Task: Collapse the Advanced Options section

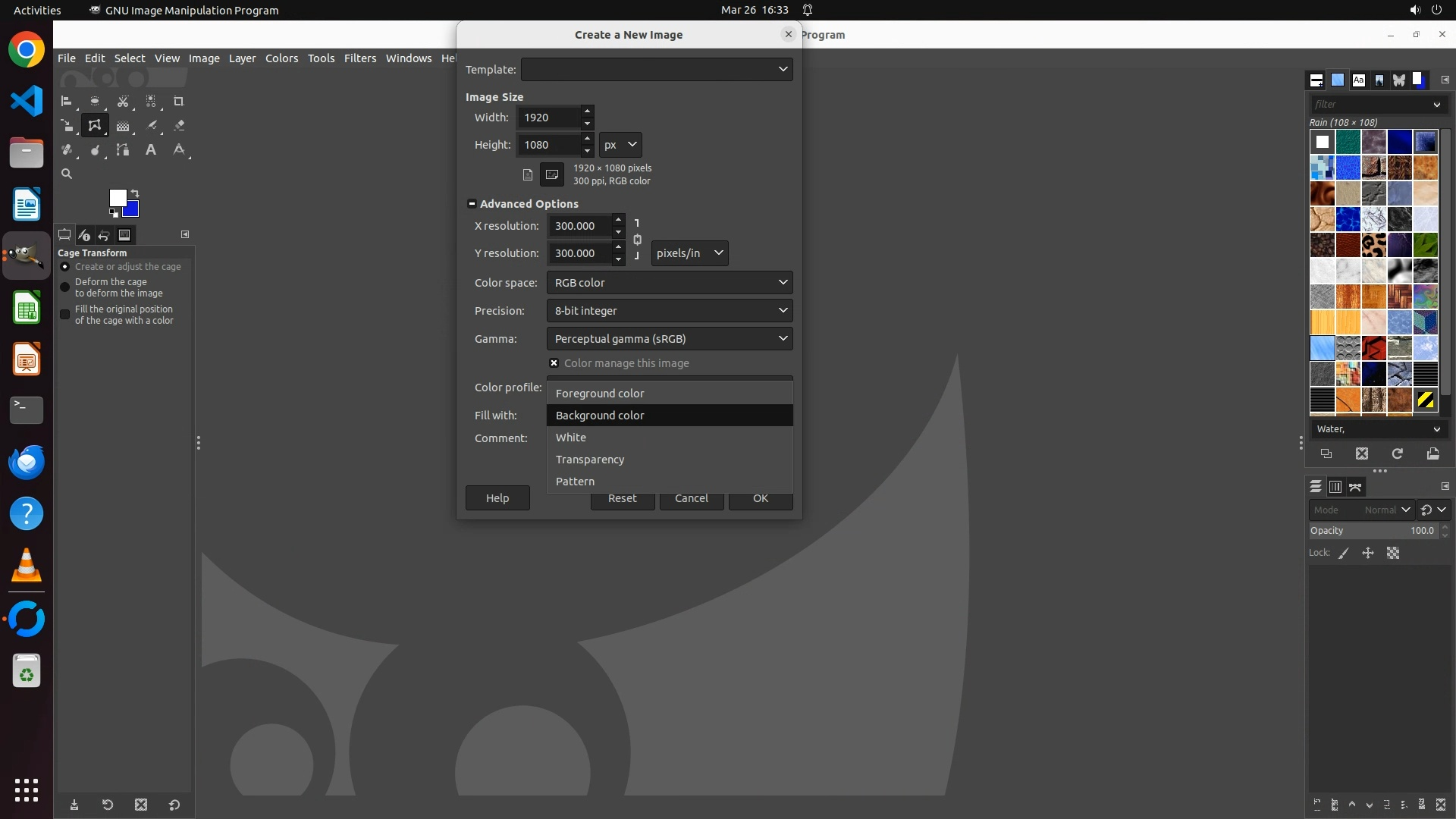Action: point(472,204)
